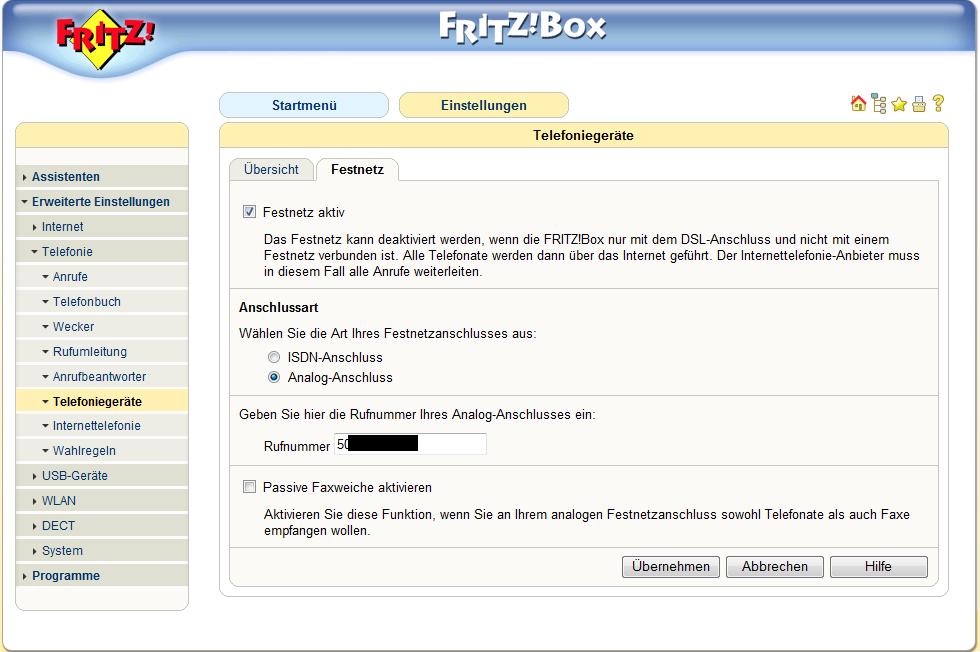The image size is (980, 652).
Task: Expand WLAN sidebar item
Action: pyautogui.click(x=102, y=500)
